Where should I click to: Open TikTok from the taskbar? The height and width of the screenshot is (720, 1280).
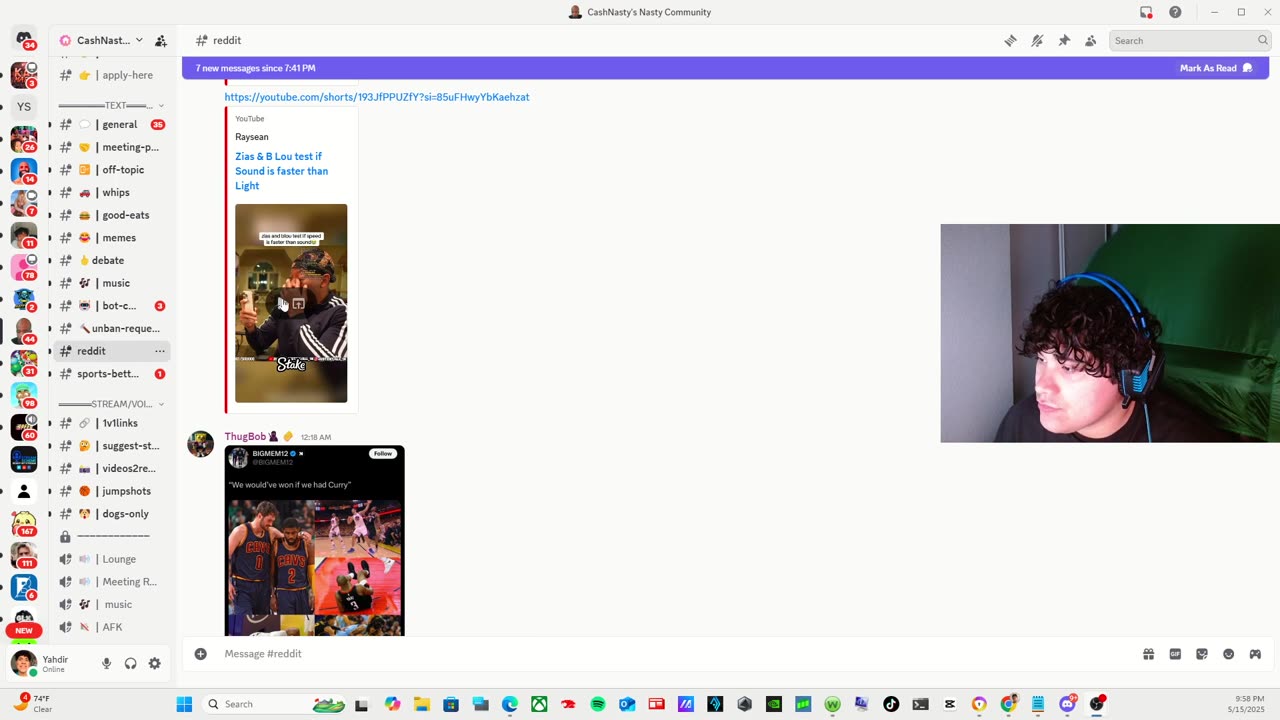891,704
